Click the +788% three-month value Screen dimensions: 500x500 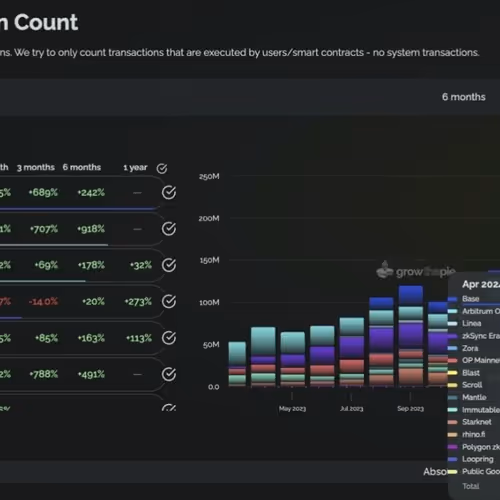pos(44,374)
